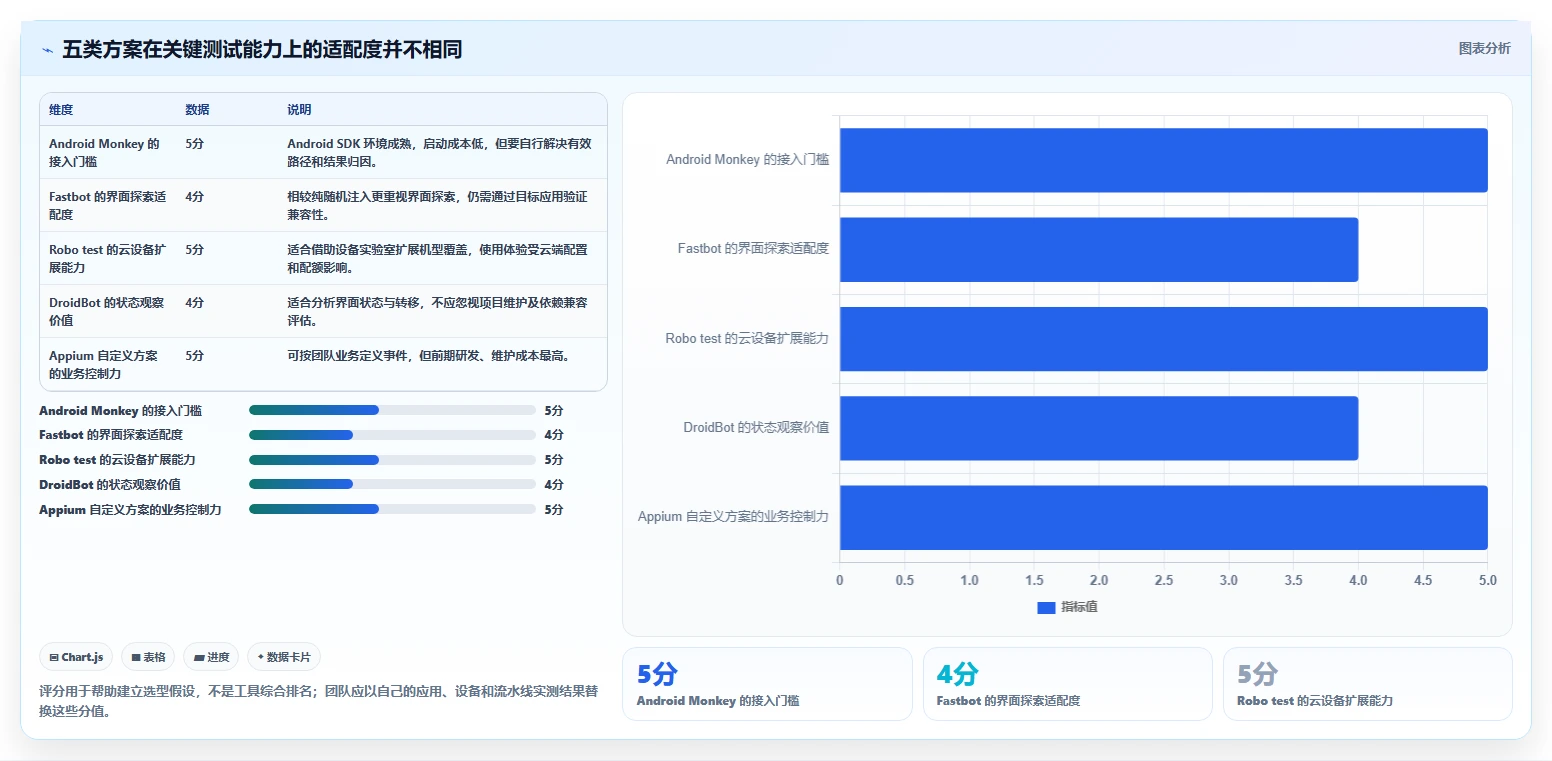Click description starting 适合分析界面状态与转移
The width and height of the screenshot is (1552, 761).
pyautogui.click(x=437, y=311)
